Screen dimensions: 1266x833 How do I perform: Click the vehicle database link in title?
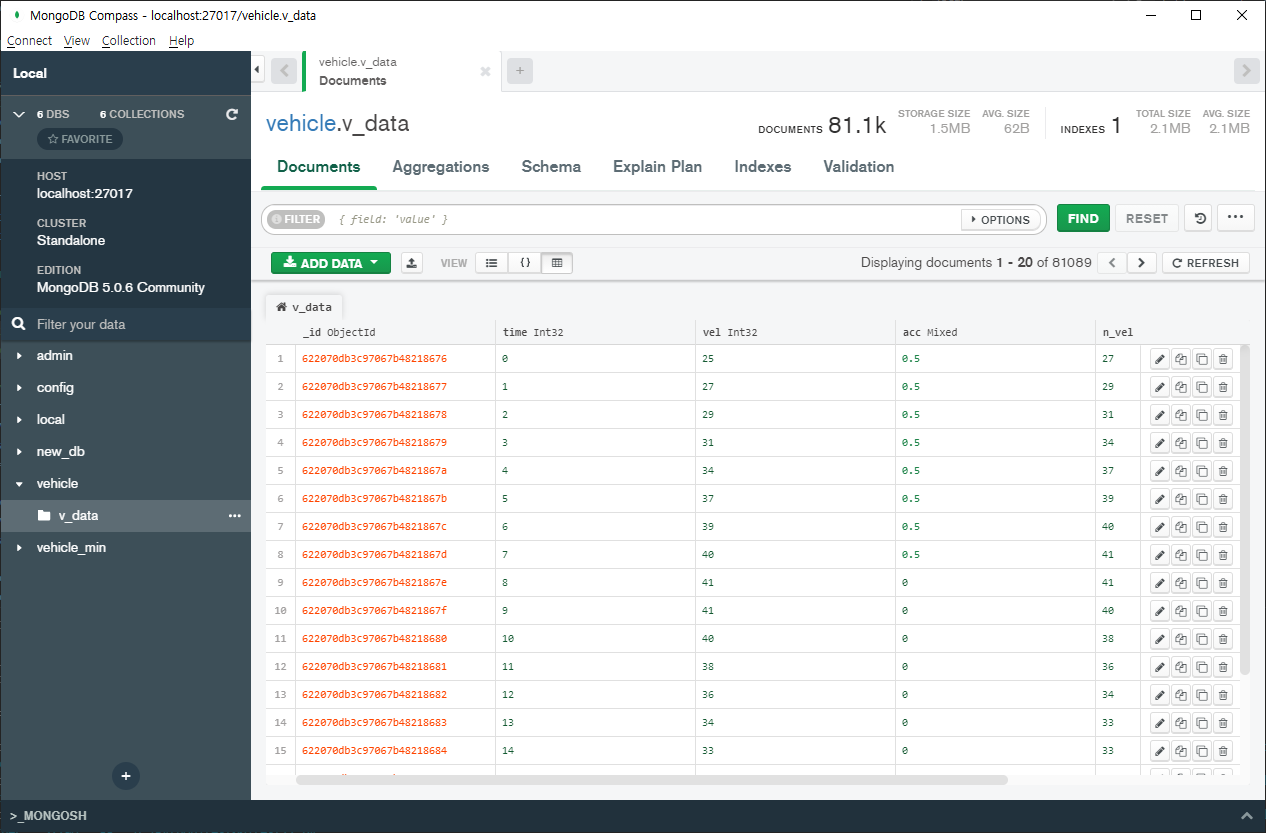[x=300, y=124]
